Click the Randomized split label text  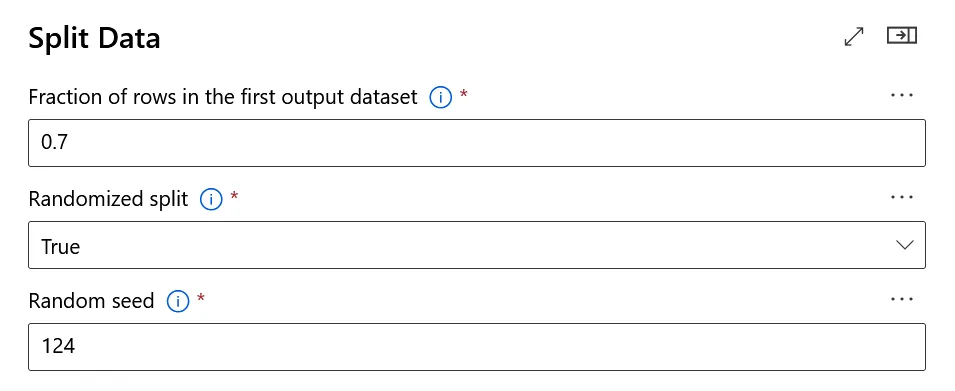pyautogui.click(x=108, y=199)
